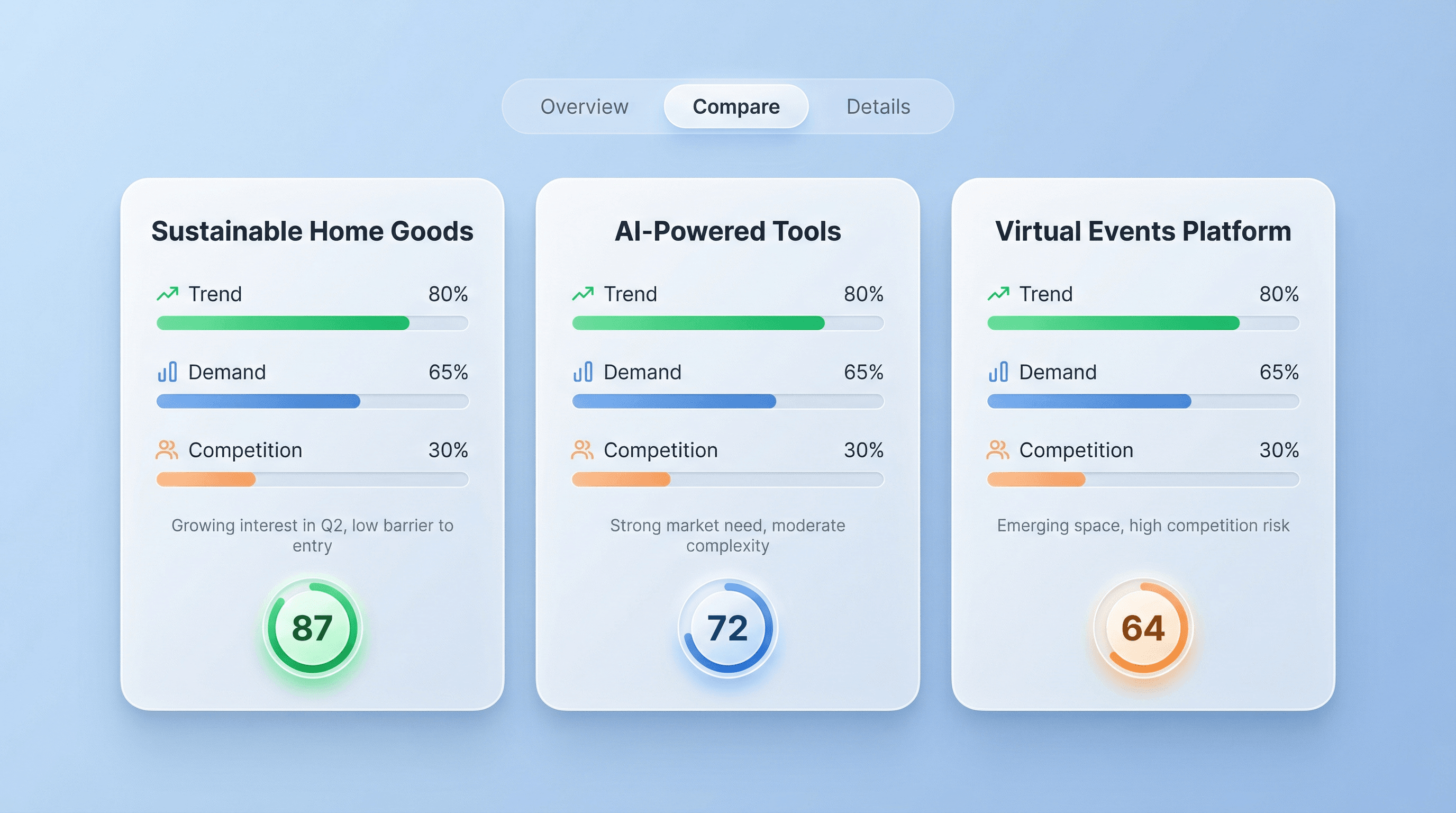This screenshot has width=1456, height=813.
Task: Click the Trend arrow icon in Sustainable Home Goods
Action: tap(167, 293)
